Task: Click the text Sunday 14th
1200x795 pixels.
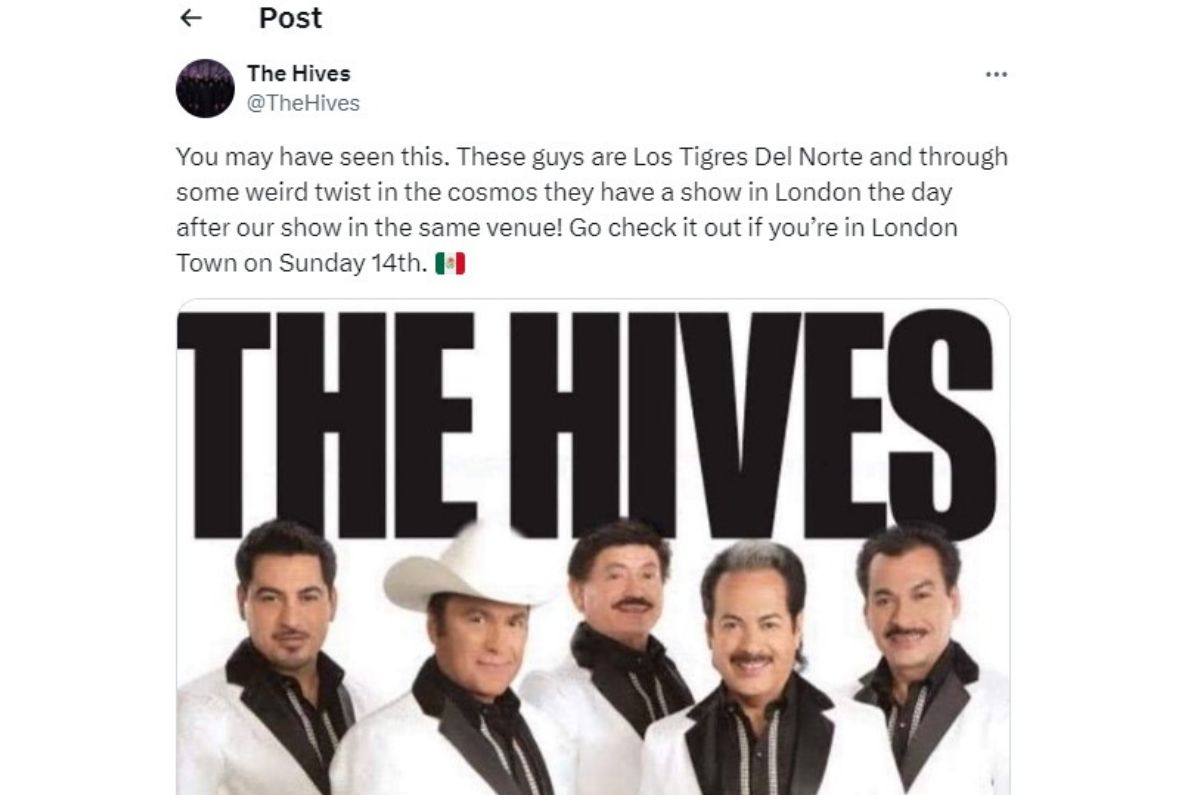Action: (351, 264)
